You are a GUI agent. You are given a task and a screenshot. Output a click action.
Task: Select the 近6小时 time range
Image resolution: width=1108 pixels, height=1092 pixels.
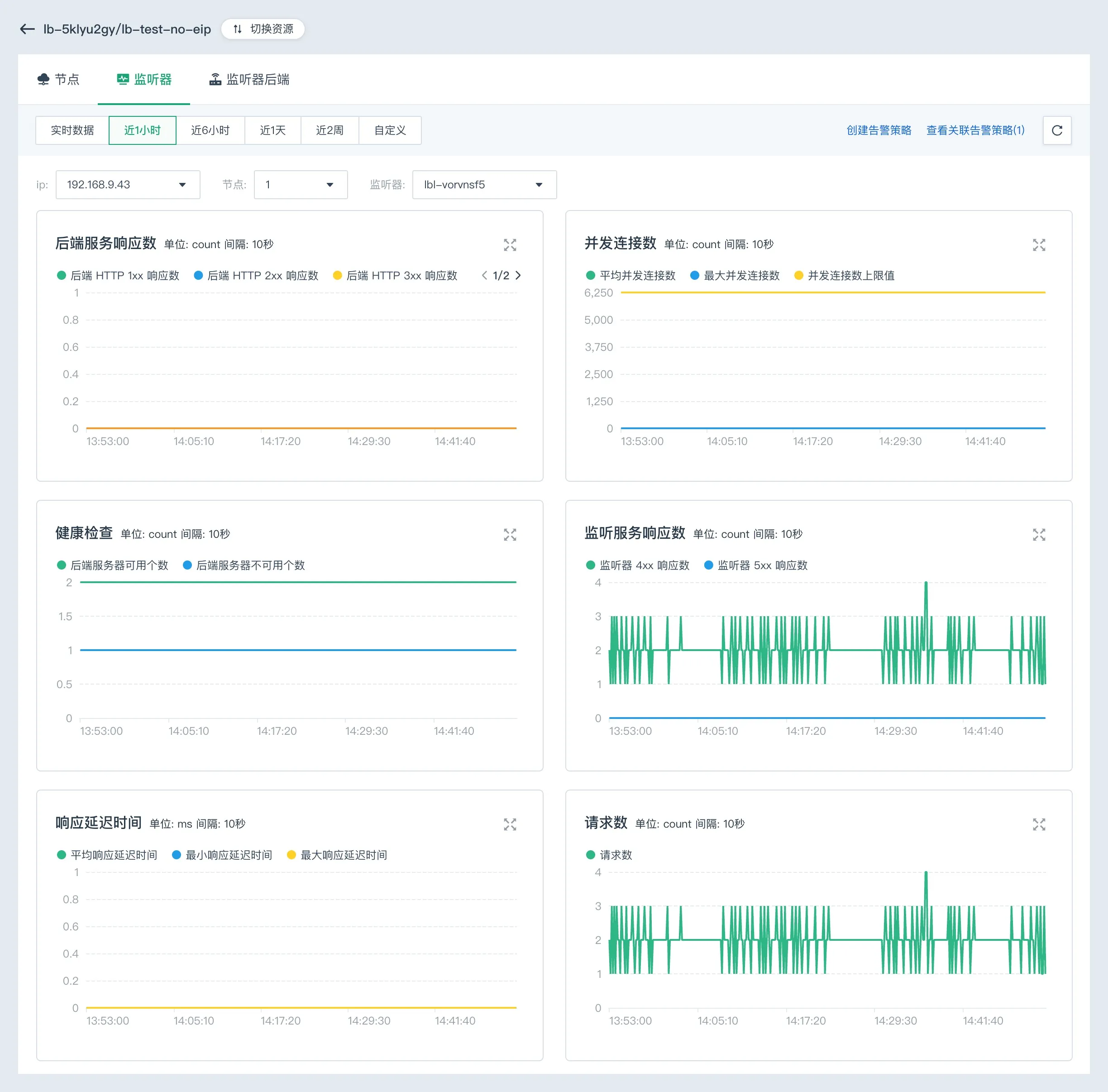(210, 130)
